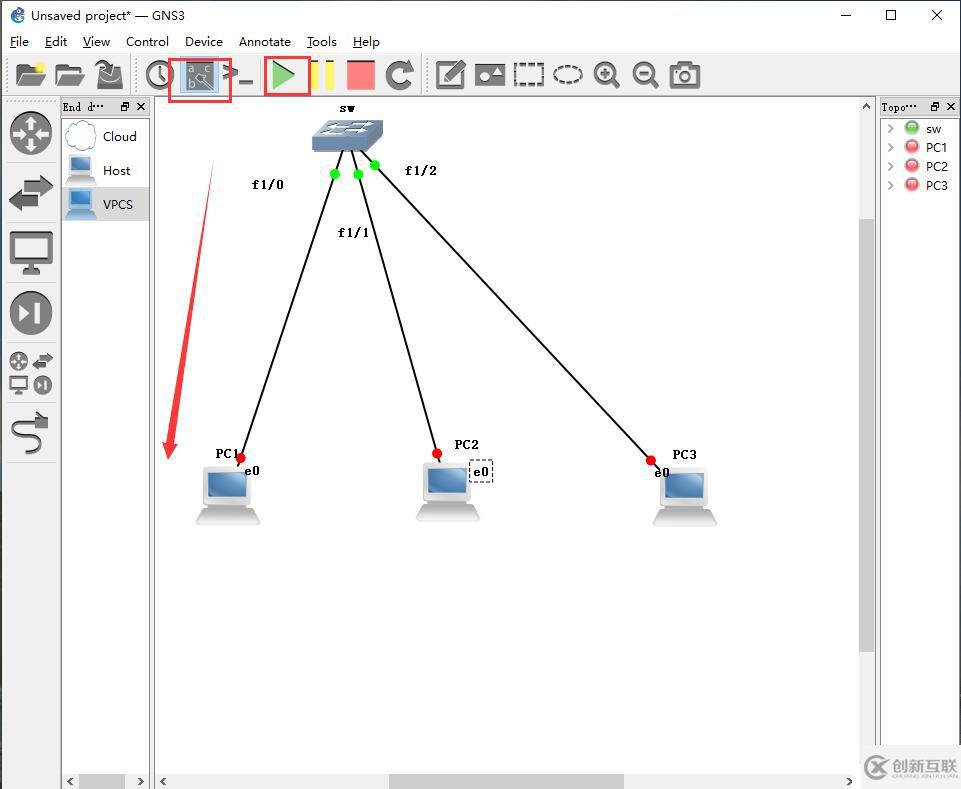
Task: Maximize the GNS3 window
Action: [x=891, y=15]
